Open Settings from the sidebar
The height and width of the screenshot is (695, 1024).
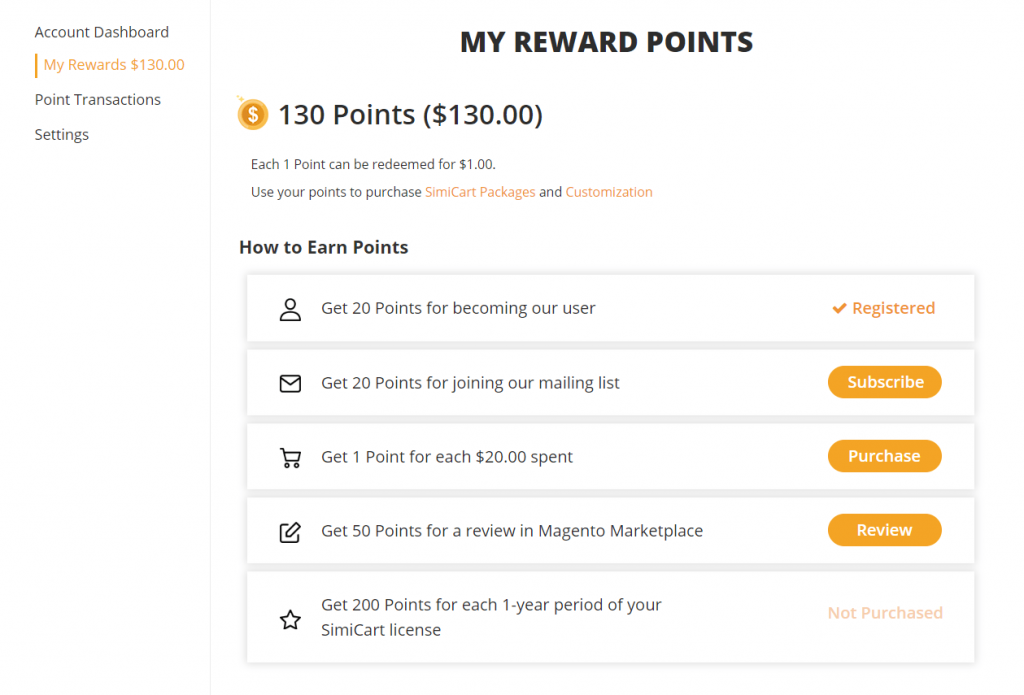(62, 135)
